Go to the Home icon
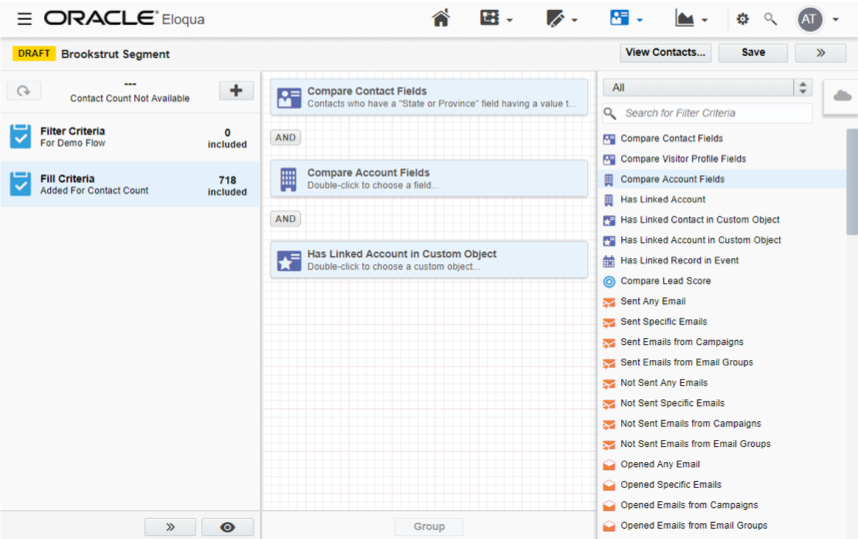This screenshot has height=539, width=858. (x=441, y=18)
